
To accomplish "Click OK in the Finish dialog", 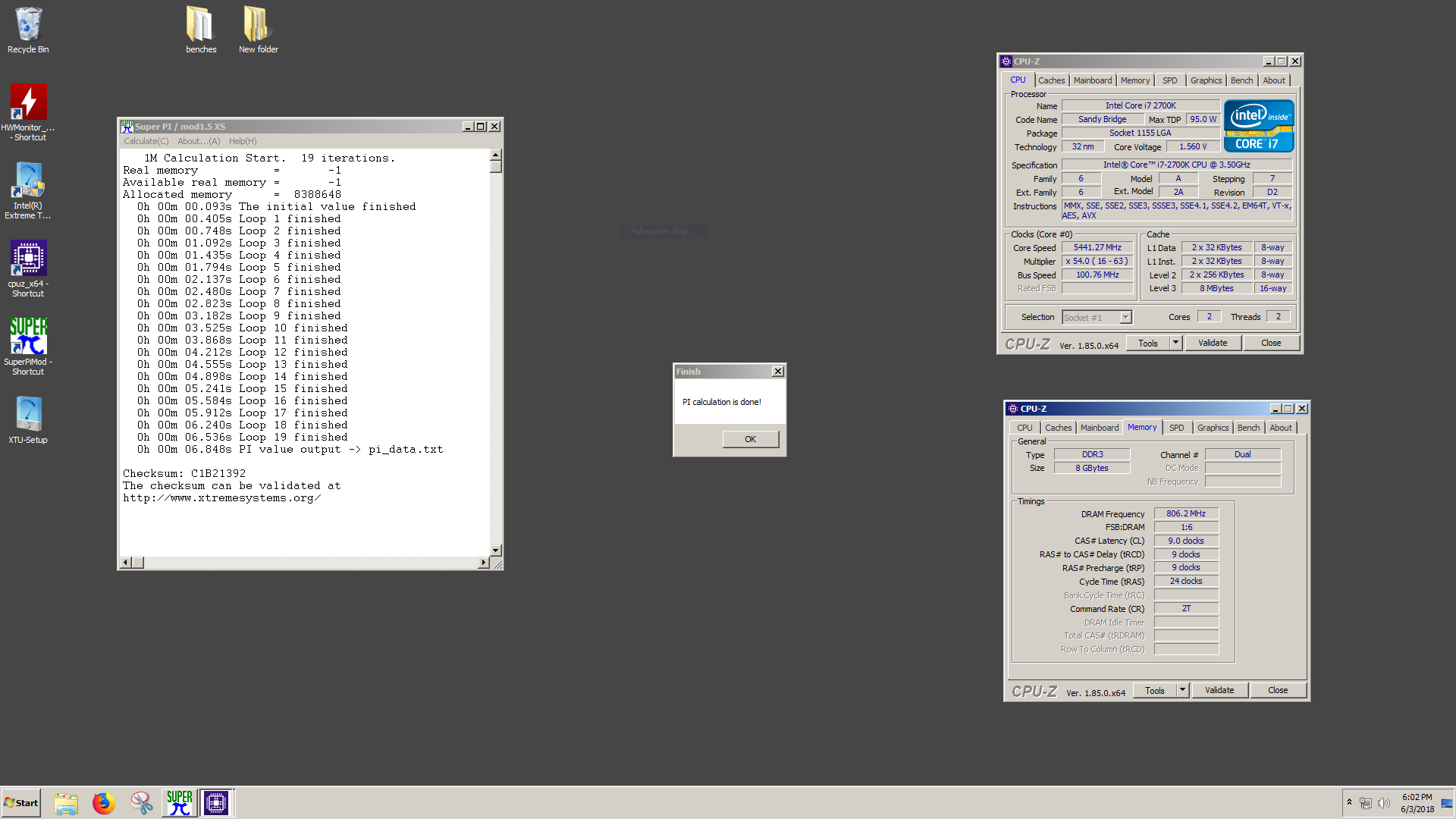I will (750, 439).
